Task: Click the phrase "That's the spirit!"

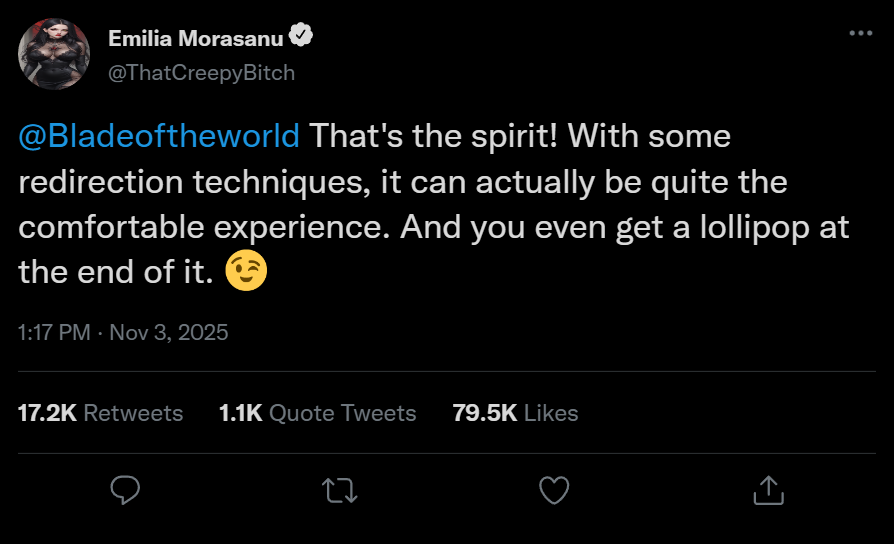Action: point(423,136)
